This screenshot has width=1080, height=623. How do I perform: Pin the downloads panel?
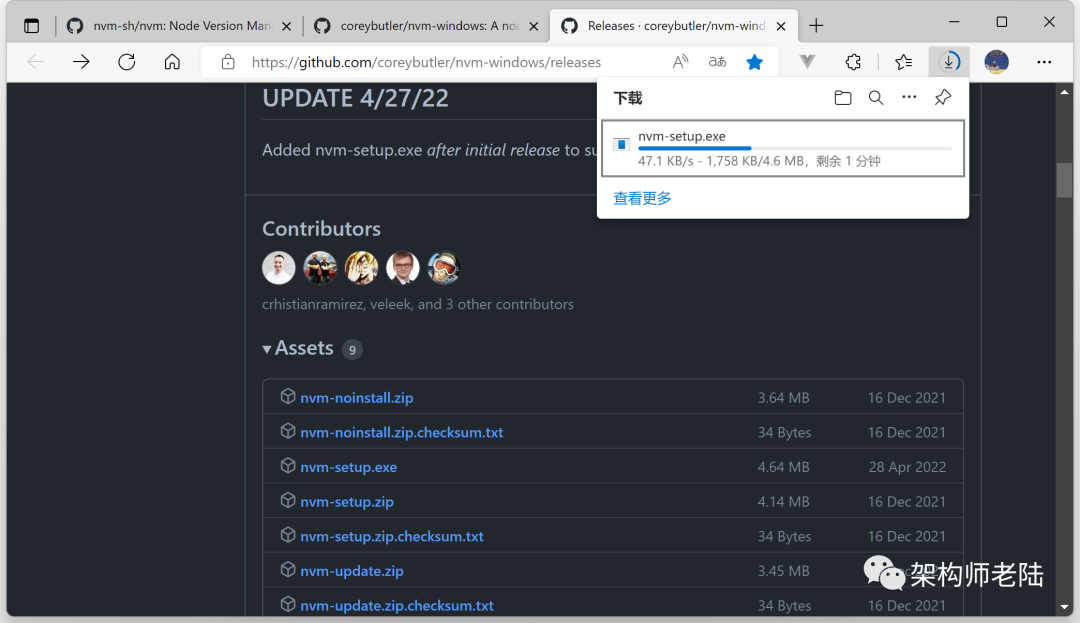click(943, 98)
